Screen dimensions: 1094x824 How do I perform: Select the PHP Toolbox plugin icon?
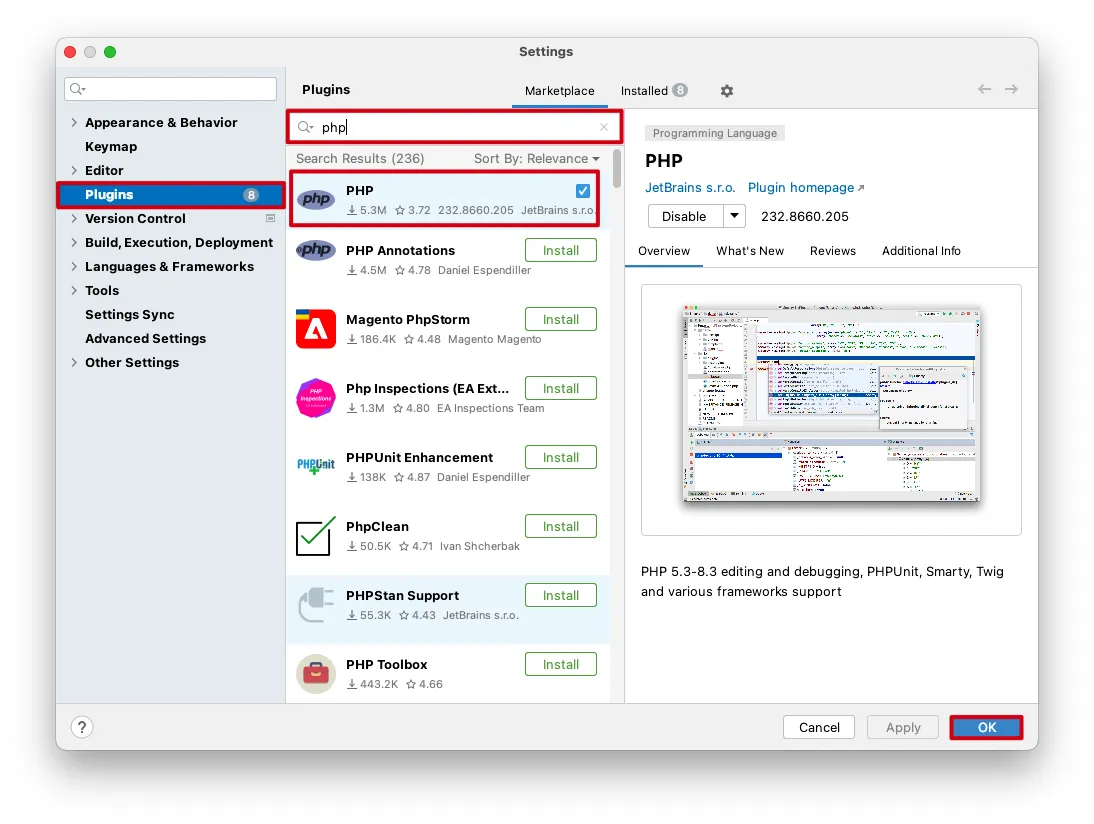[316, 674]
